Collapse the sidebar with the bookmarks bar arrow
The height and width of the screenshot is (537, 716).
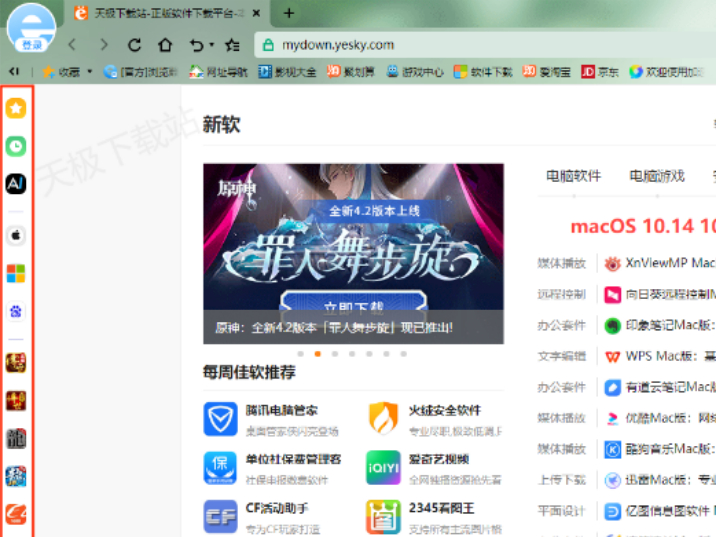tap(14, 71)
